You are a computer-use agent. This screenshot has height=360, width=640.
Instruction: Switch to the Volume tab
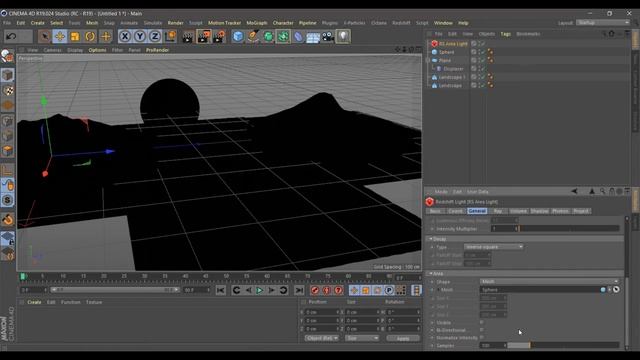pos(518,211)
